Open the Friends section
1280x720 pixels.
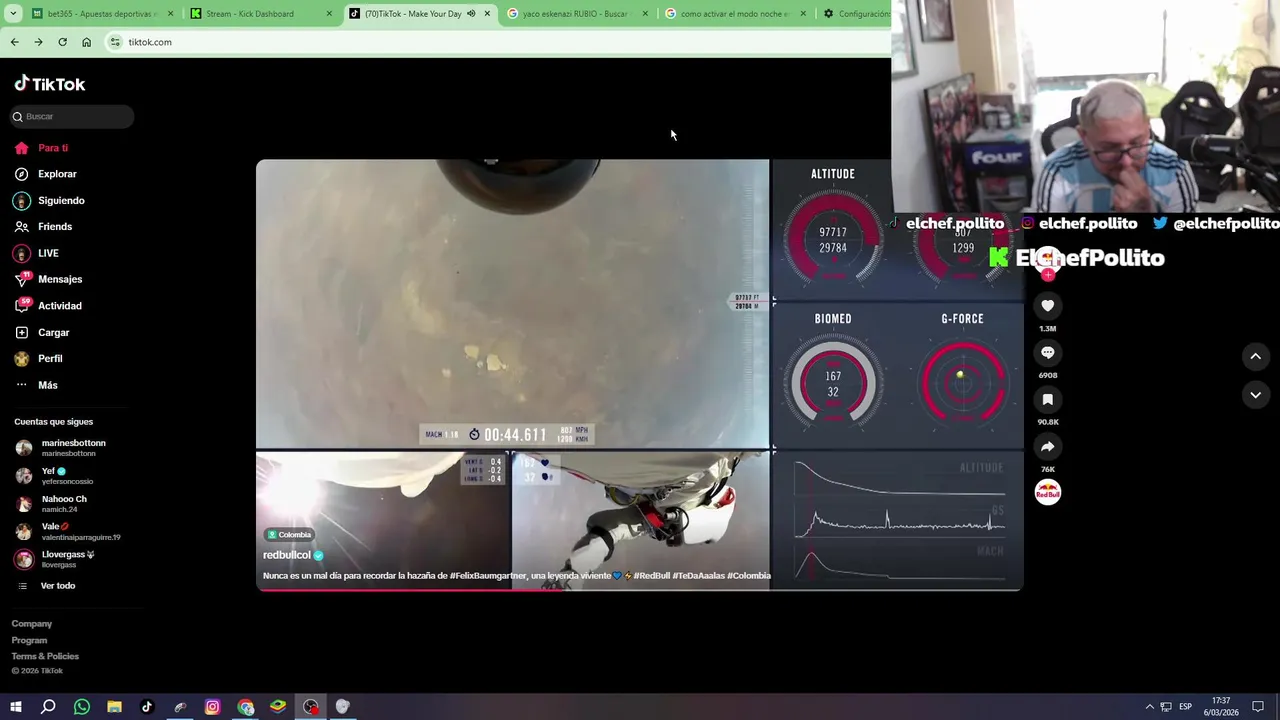(x=55, y=227)
